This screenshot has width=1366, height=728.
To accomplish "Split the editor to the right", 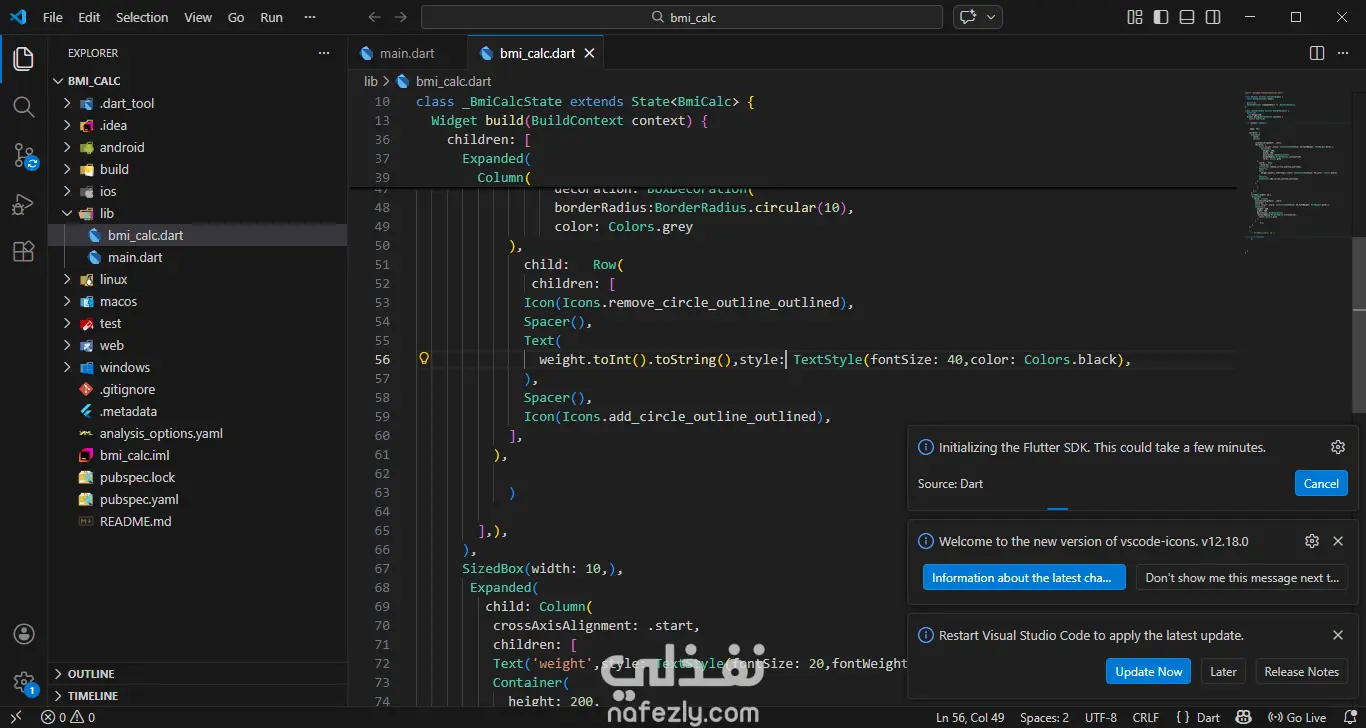I will click(x=1317, y=53).
